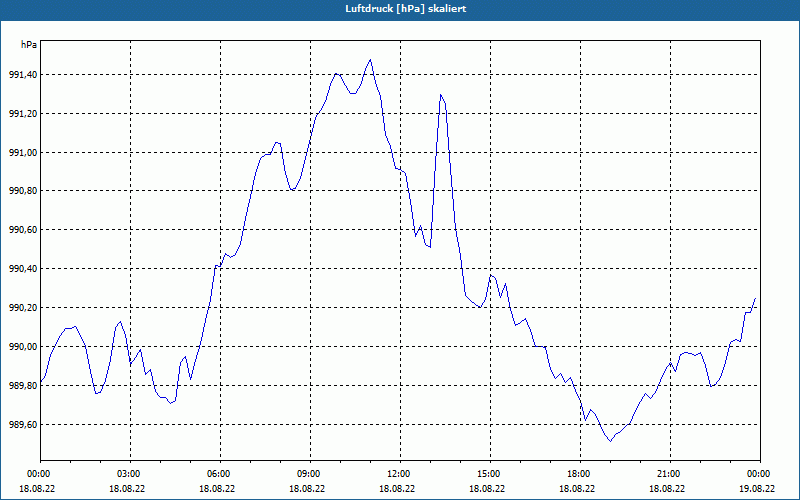Select the 991,40 y-axis label
The width and height of the screenshot is (800, 500).
click(x=23, y=74)
